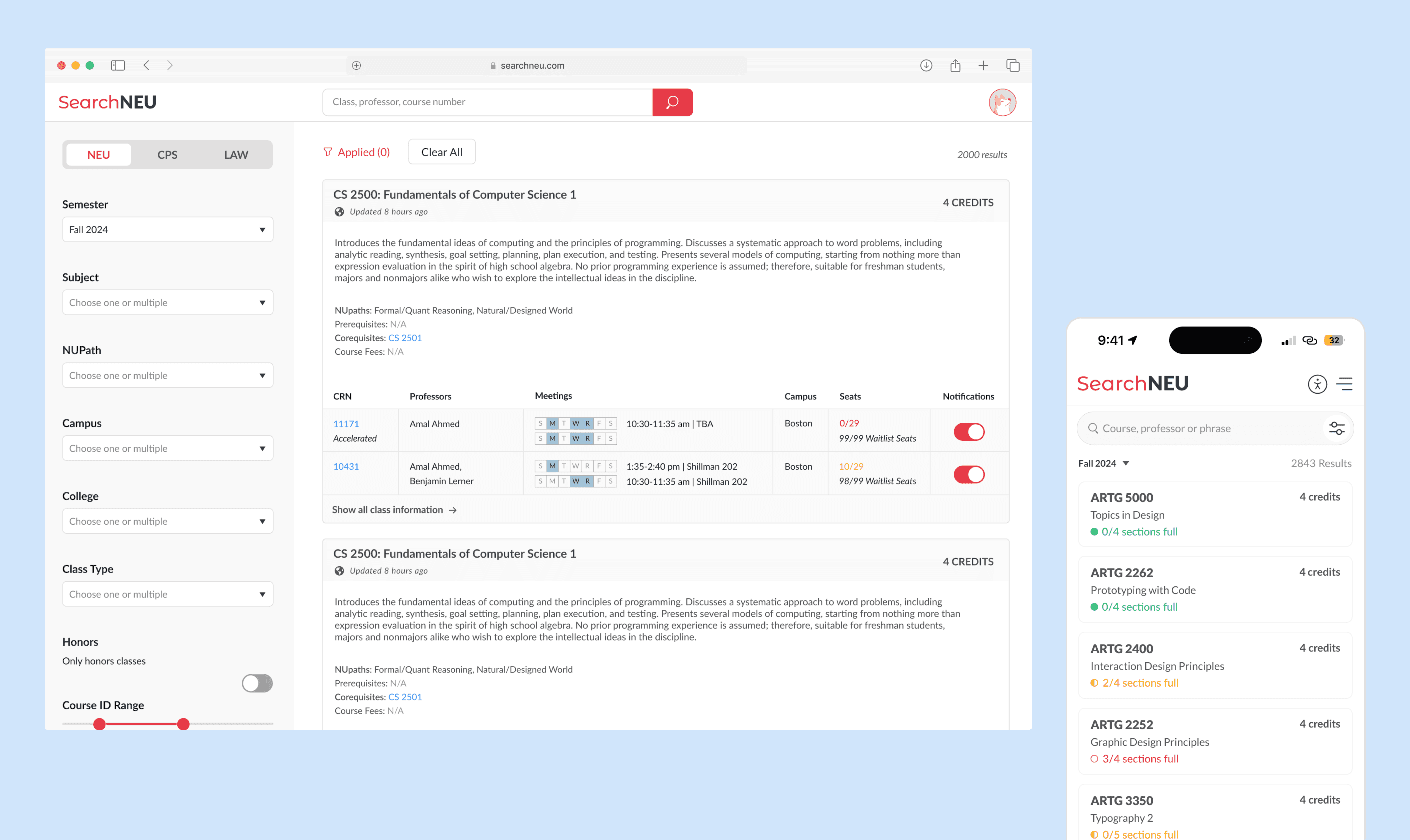The image size is (1410, 840).
Task: Click the browser share icon
Action: pyautogui.click(x=955, y=65)
